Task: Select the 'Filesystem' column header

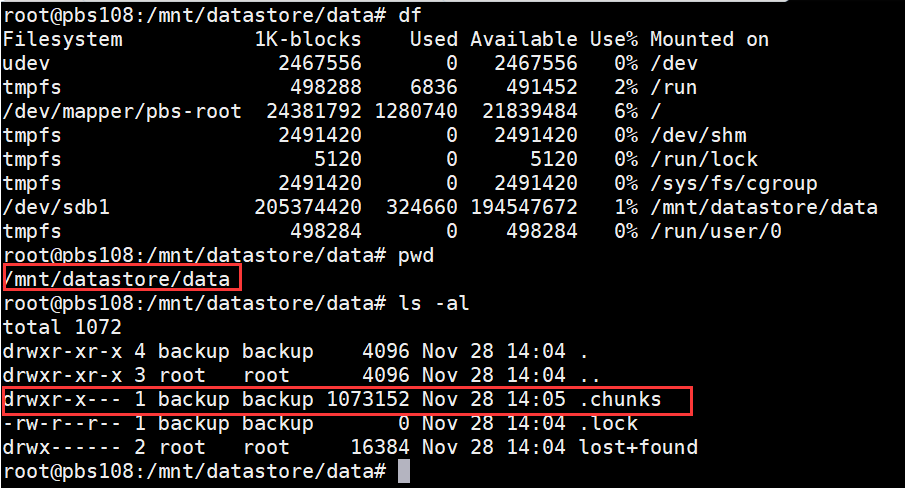Action: [62, 39]
